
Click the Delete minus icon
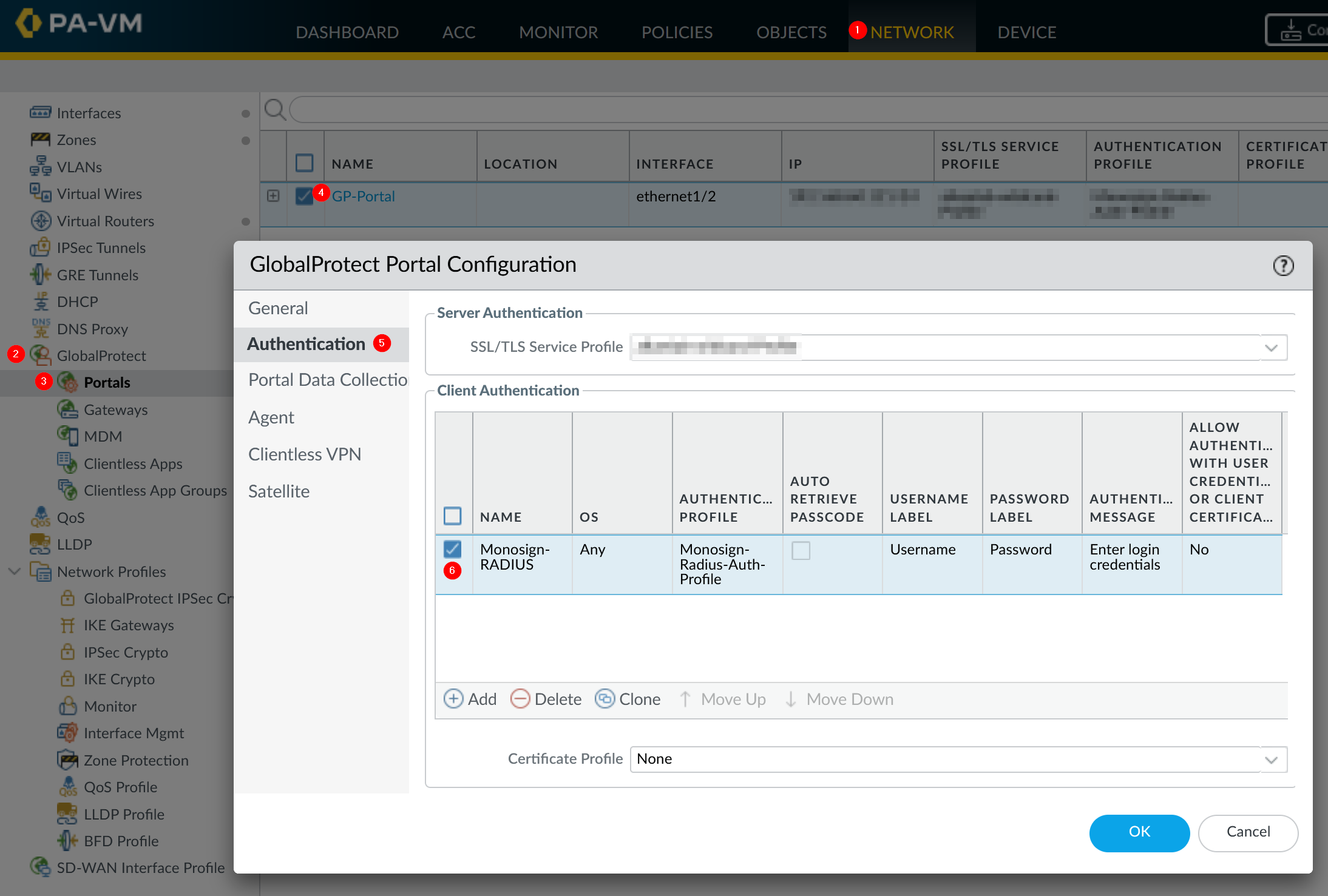(x=520, y=699)
